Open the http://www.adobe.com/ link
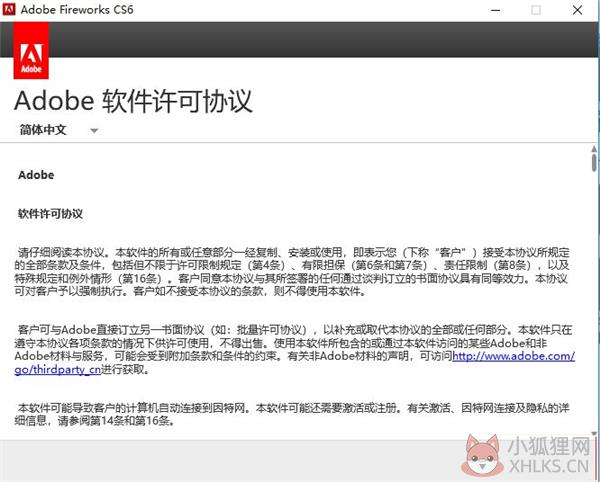The image size is (600, 482). pos(514,356)
